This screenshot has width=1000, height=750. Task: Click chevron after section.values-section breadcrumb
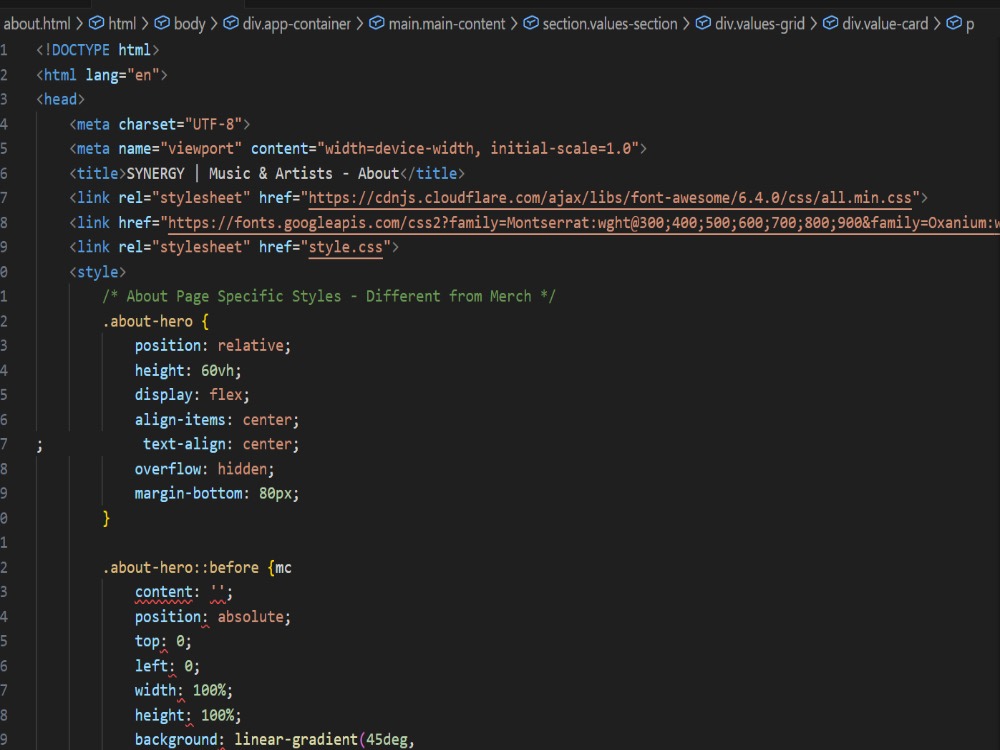pos(686,24)
